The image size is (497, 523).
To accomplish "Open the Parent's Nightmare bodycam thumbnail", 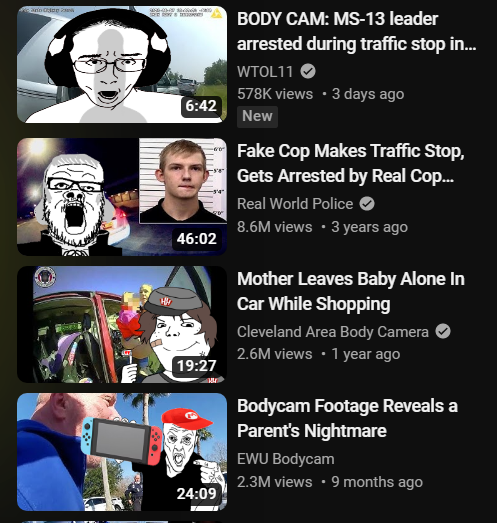I will pyautogui.click(x=122, y=452).
